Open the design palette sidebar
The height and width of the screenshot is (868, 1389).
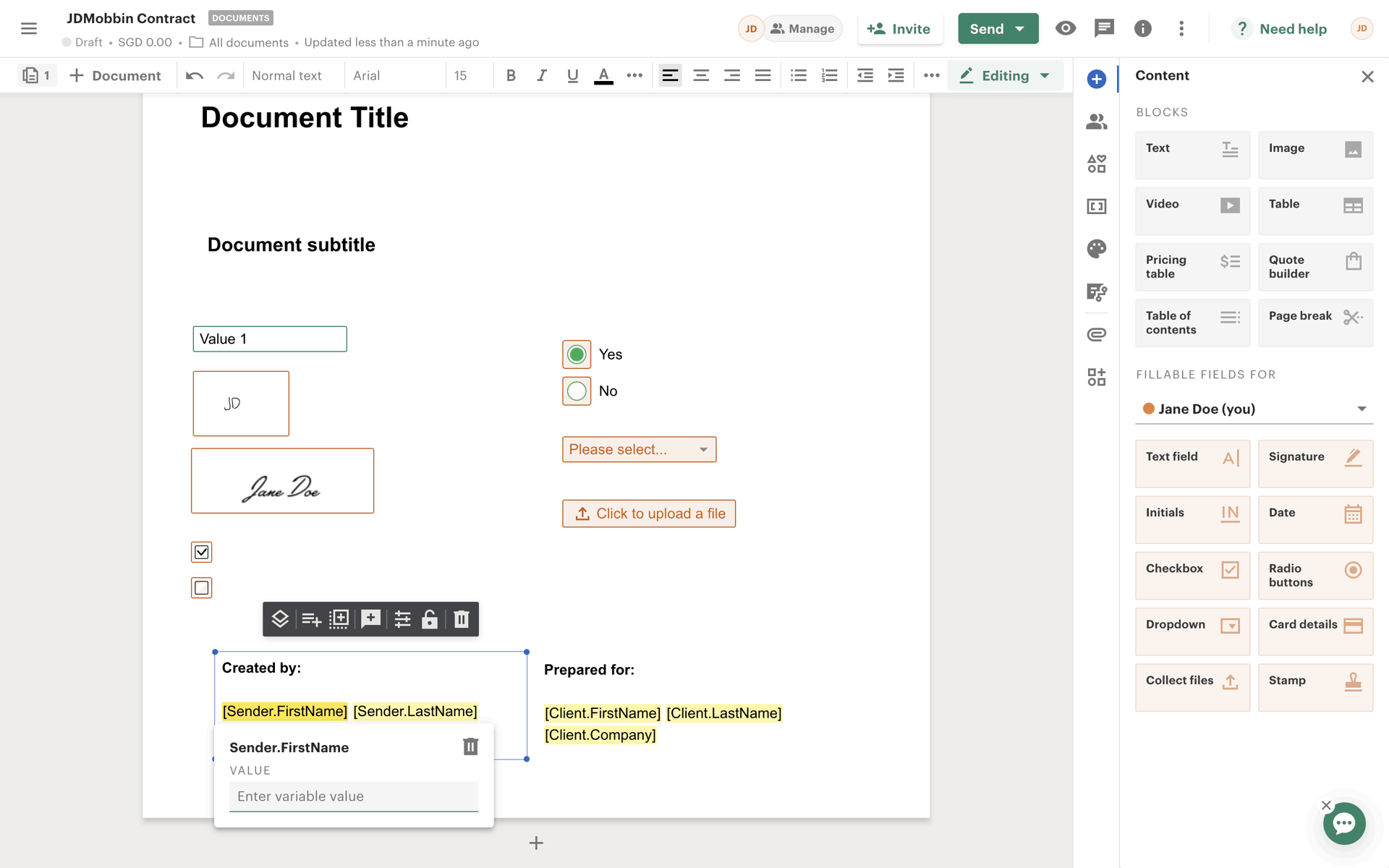point(1096,249)
